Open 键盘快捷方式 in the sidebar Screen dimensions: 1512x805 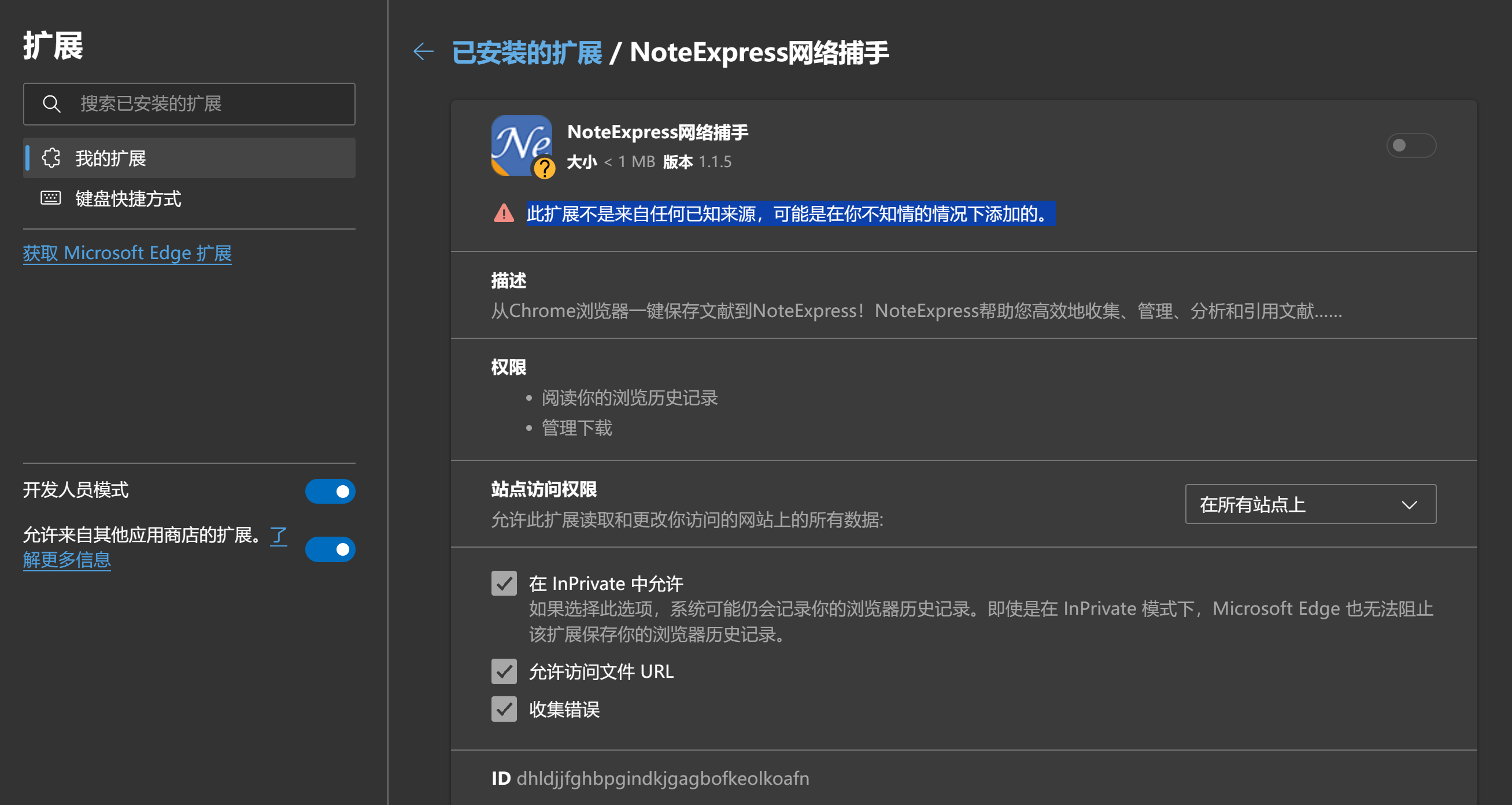point(189,198)
